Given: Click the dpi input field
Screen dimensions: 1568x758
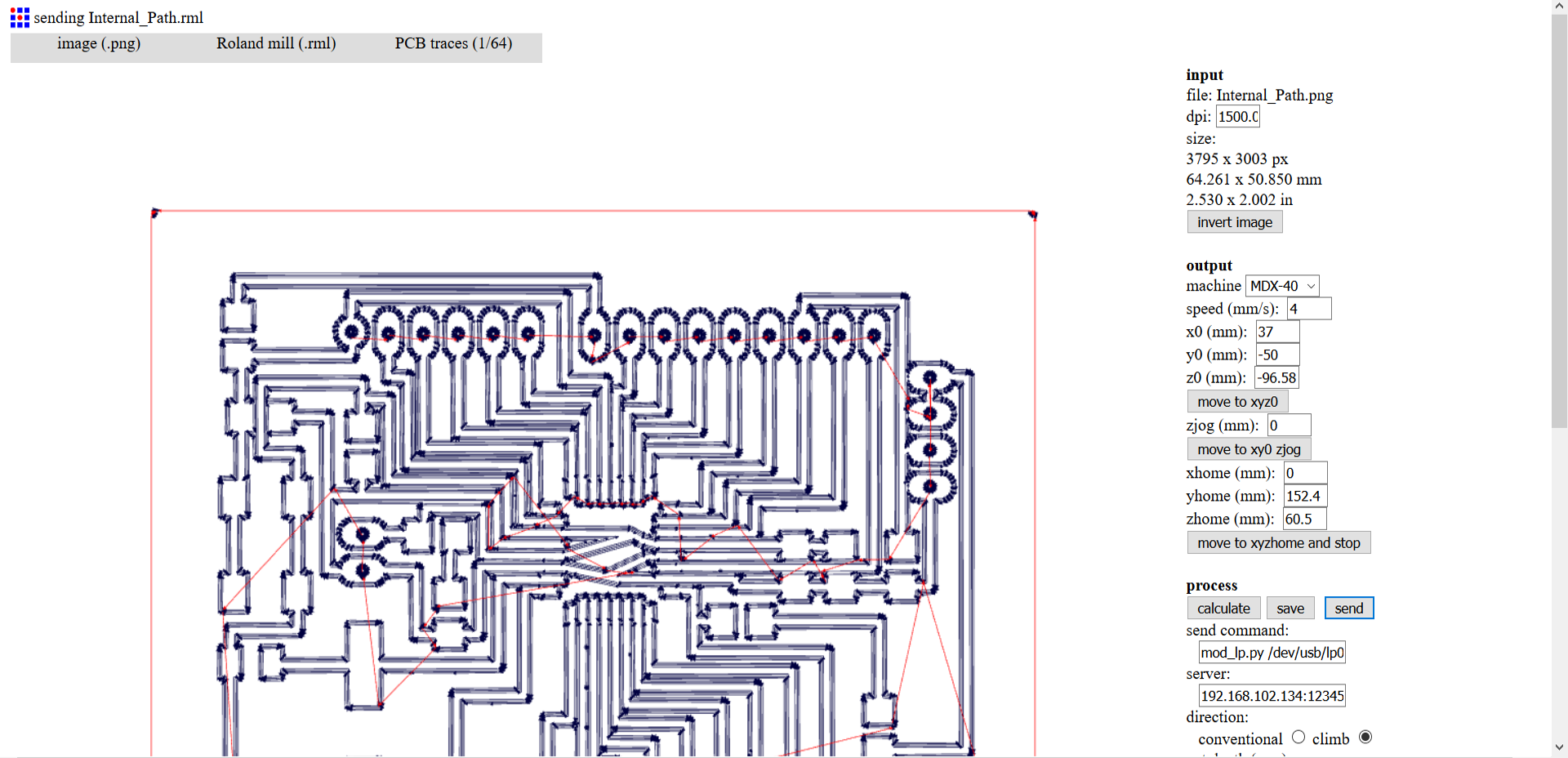Looking at the screenshot, I should [1238, 117].
